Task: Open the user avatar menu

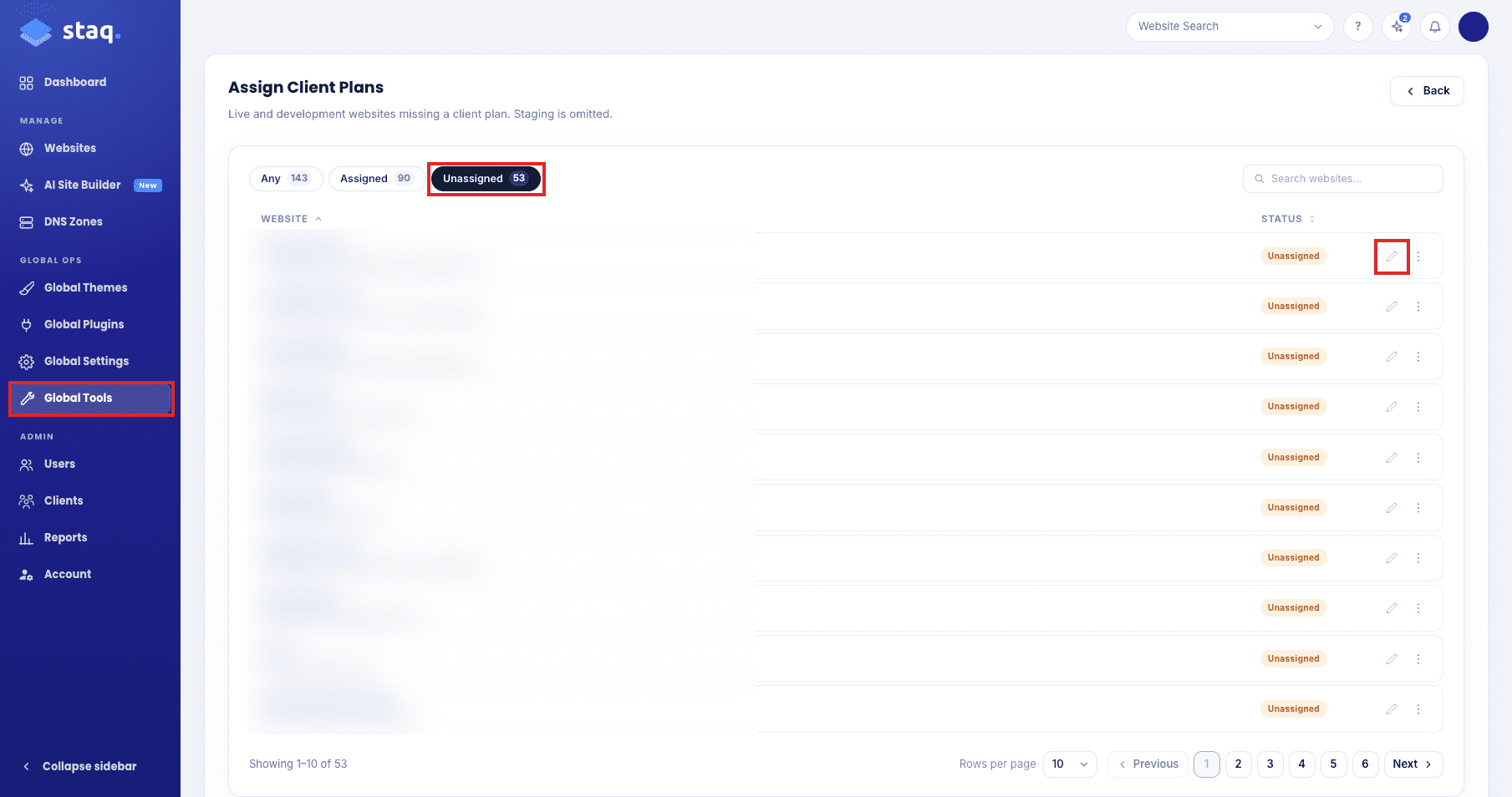Action: pos(1474,27)
